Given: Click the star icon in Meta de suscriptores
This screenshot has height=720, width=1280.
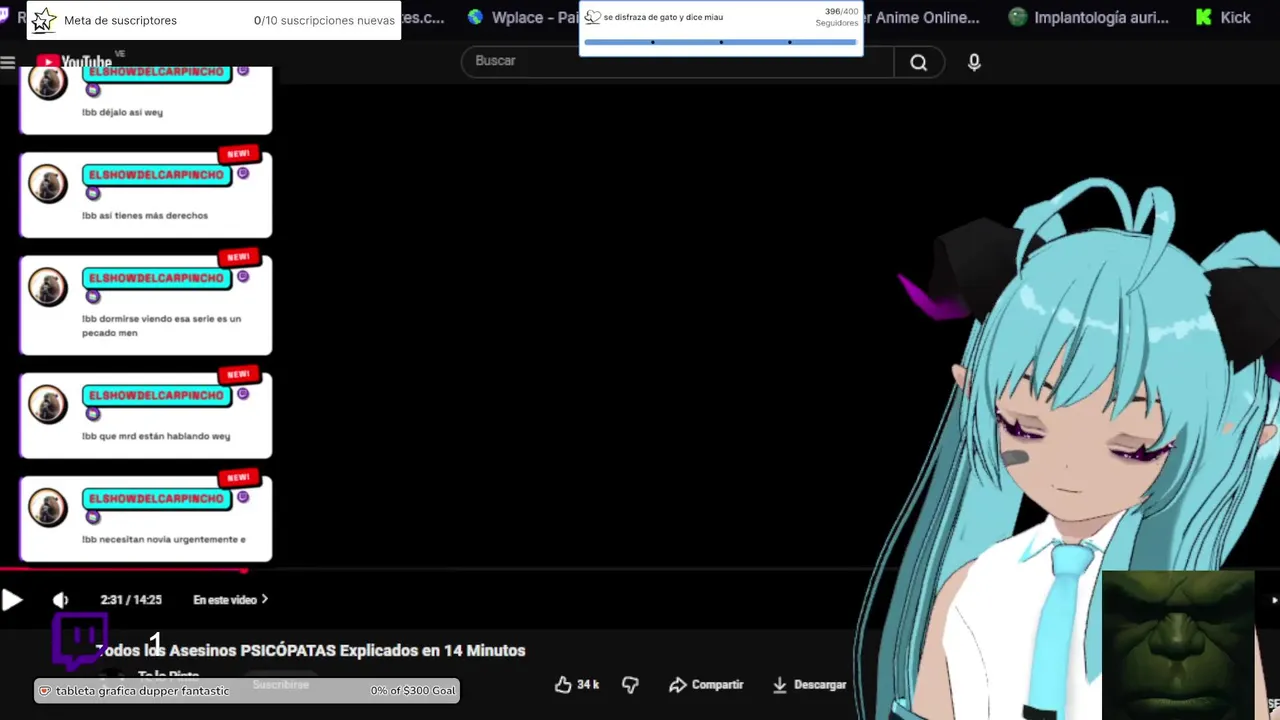Looking at the screenshot, I should pyautogui.click(x=43, y=20).
